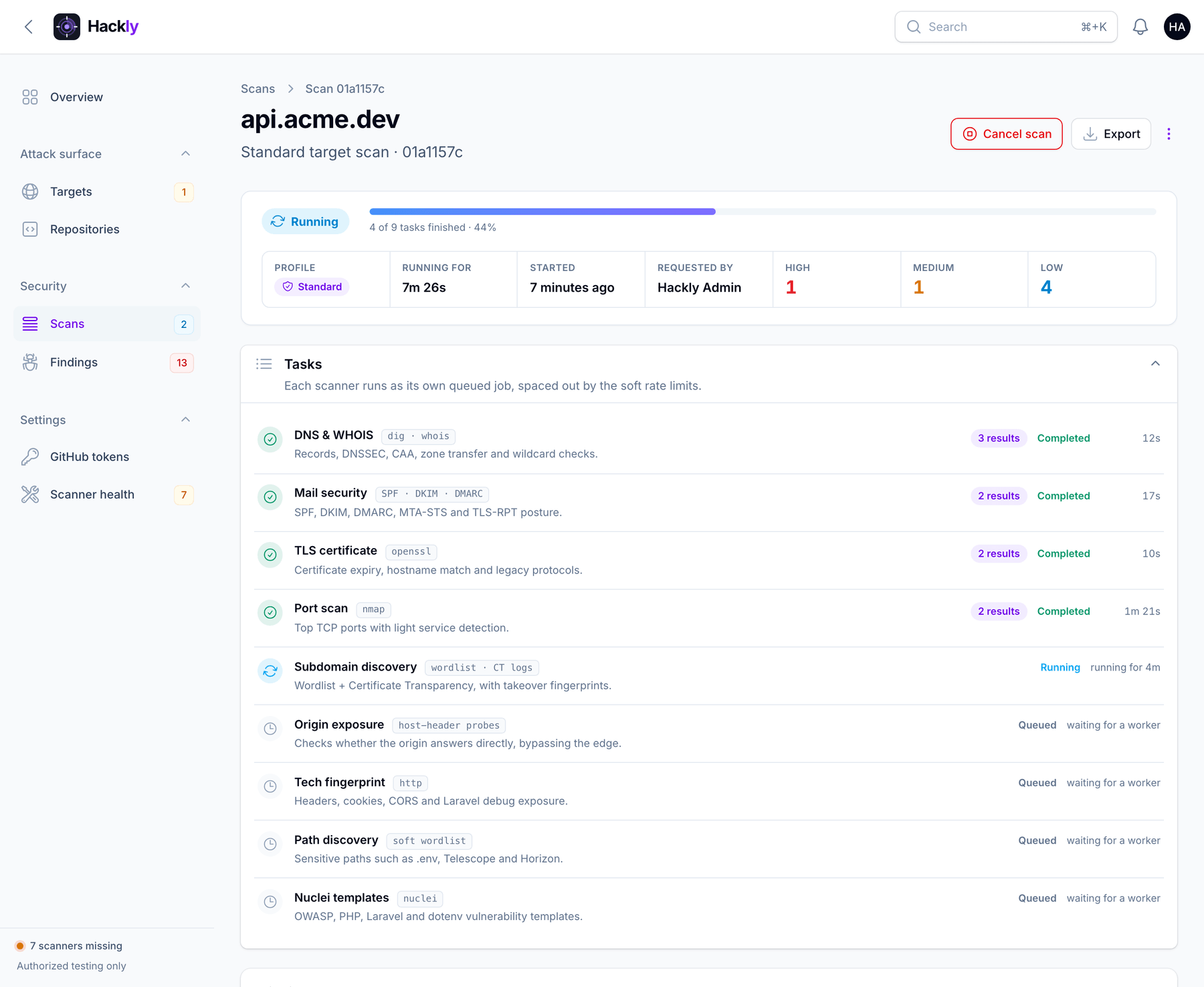
Task: Select the Path discovery task title
Action: tap(336, 840)
